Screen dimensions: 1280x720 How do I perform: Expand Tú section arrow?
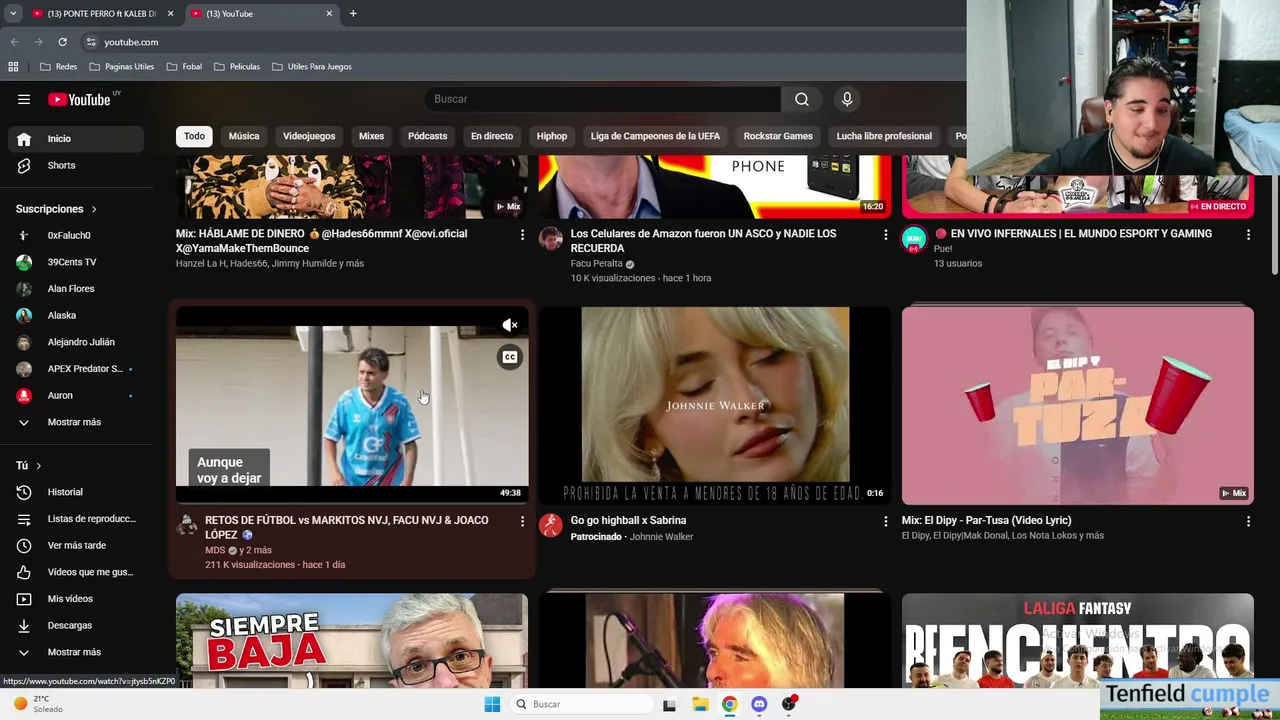coord(39,466)
